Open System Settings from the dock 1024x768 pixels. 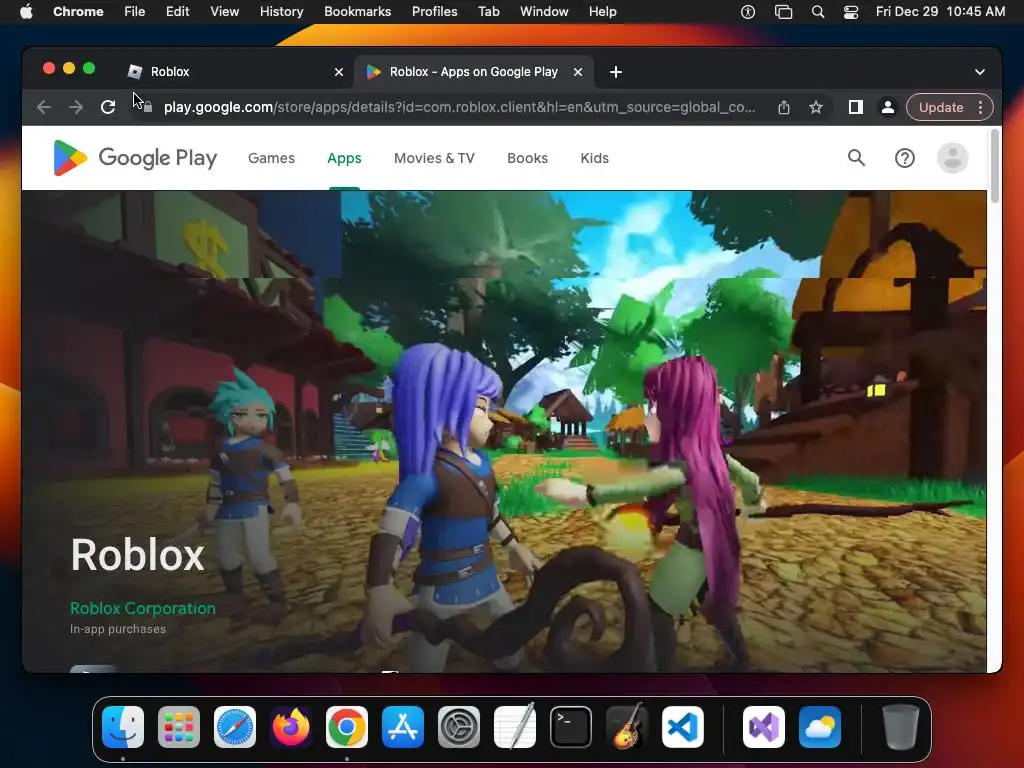coord(458,727)
